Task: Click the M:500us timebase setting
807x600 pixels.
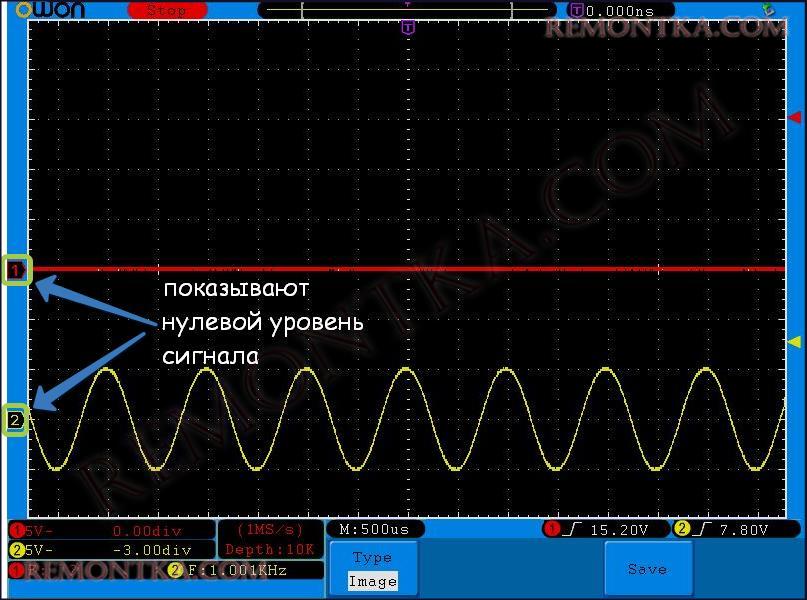Action: 375,529
